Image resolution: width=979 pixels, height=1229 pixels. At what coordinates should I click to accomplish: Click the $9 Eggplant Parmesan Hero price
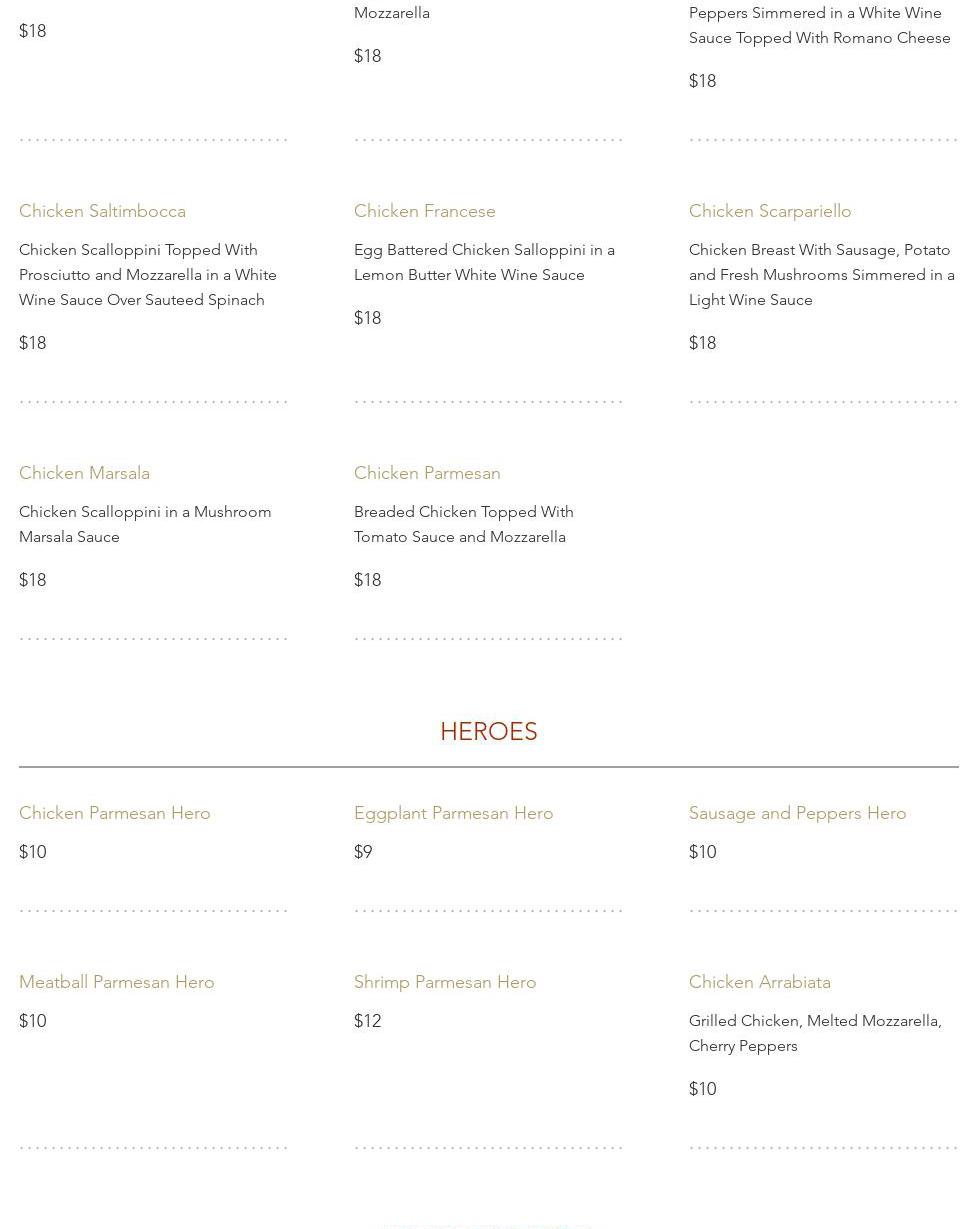[363, 852]
